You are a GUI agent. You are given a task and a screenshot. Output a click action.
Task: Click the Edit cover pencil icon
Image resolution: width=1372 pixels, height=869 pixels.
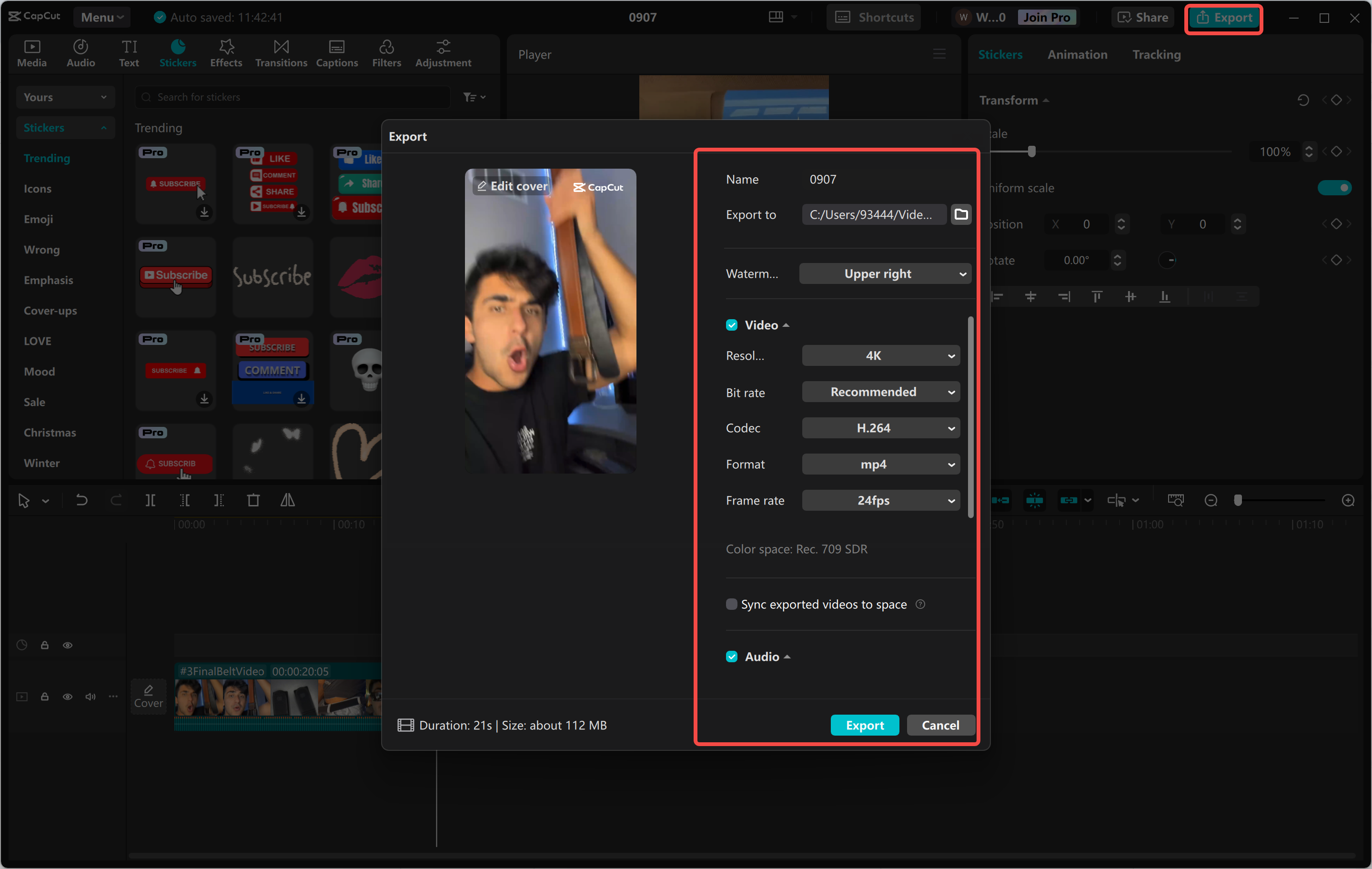click(482, 186)
